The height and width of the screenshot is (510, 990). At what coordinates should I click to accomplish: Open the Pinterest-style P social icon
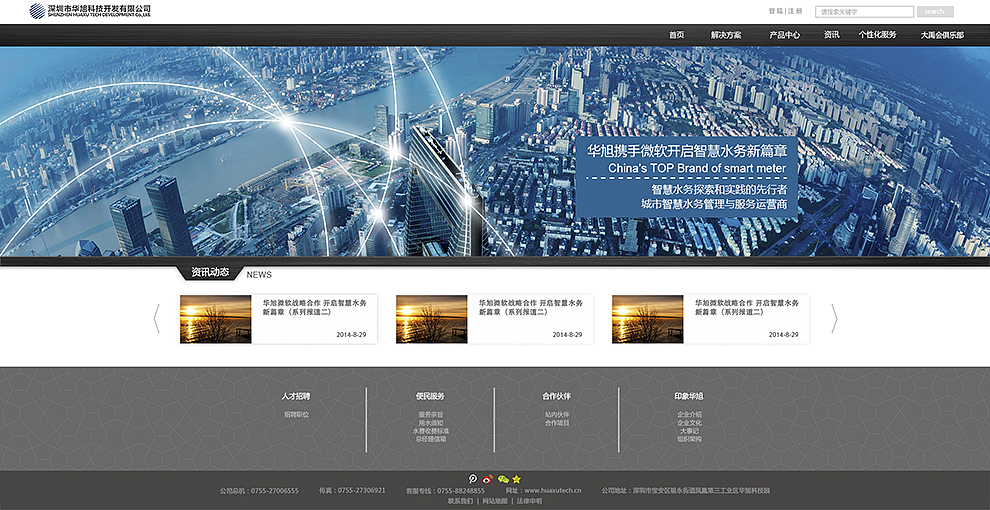pos(473,479)
